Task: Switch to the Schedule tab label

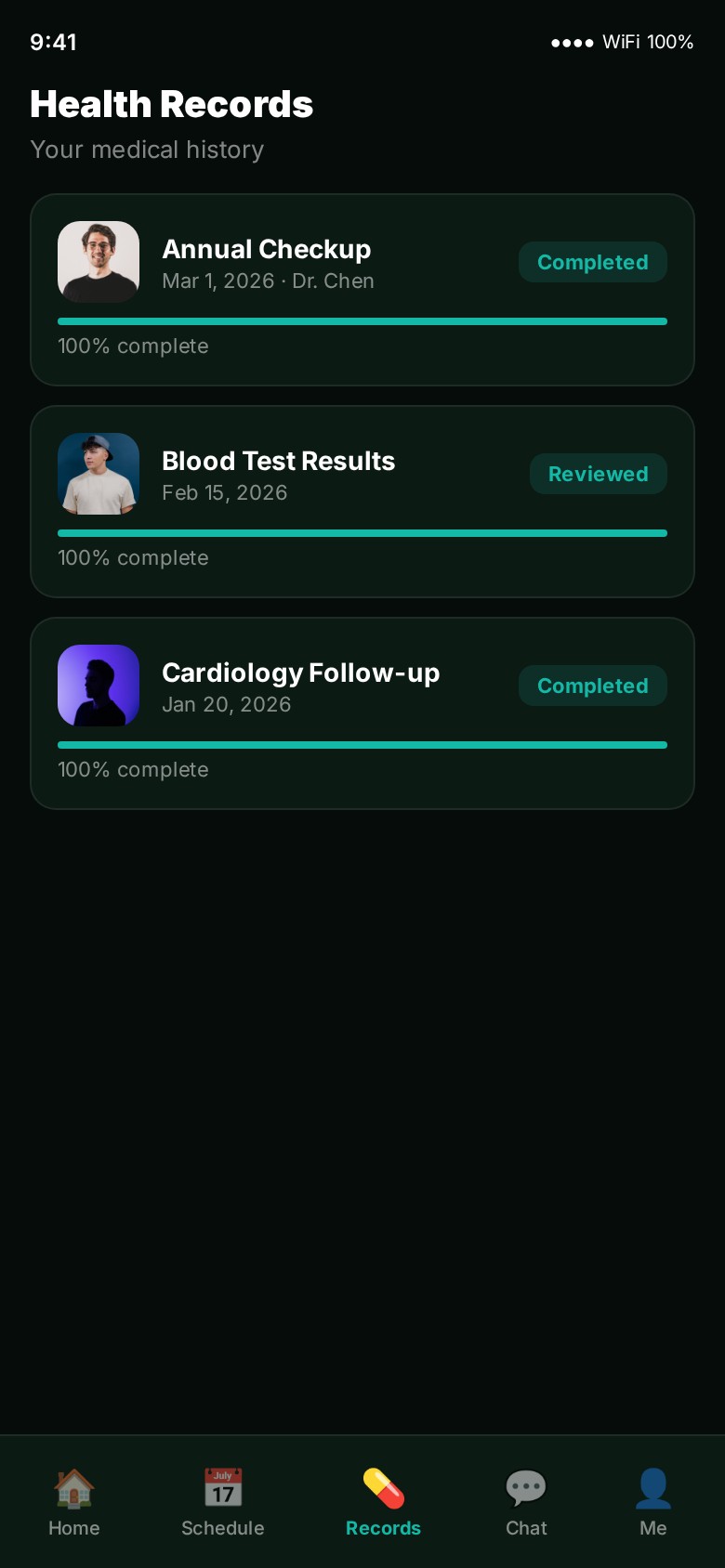Action: pos(223,1528)
